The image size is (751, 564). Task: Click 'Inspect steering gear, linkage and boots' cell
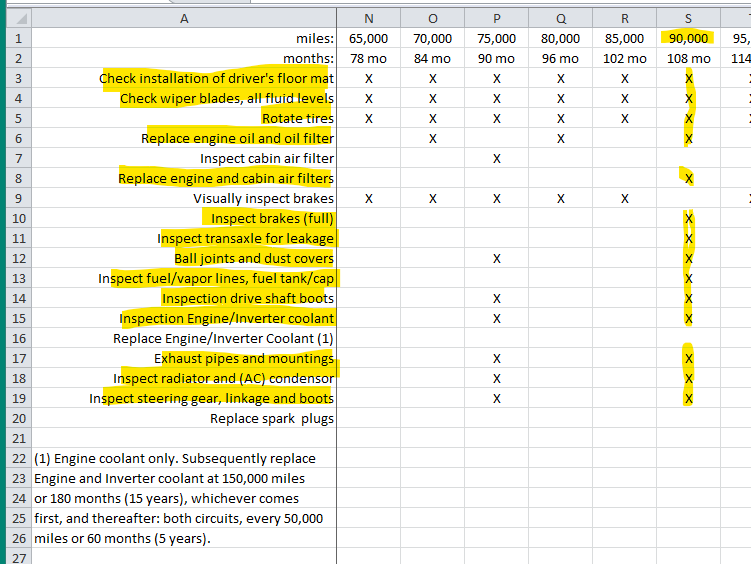[184, 399]
